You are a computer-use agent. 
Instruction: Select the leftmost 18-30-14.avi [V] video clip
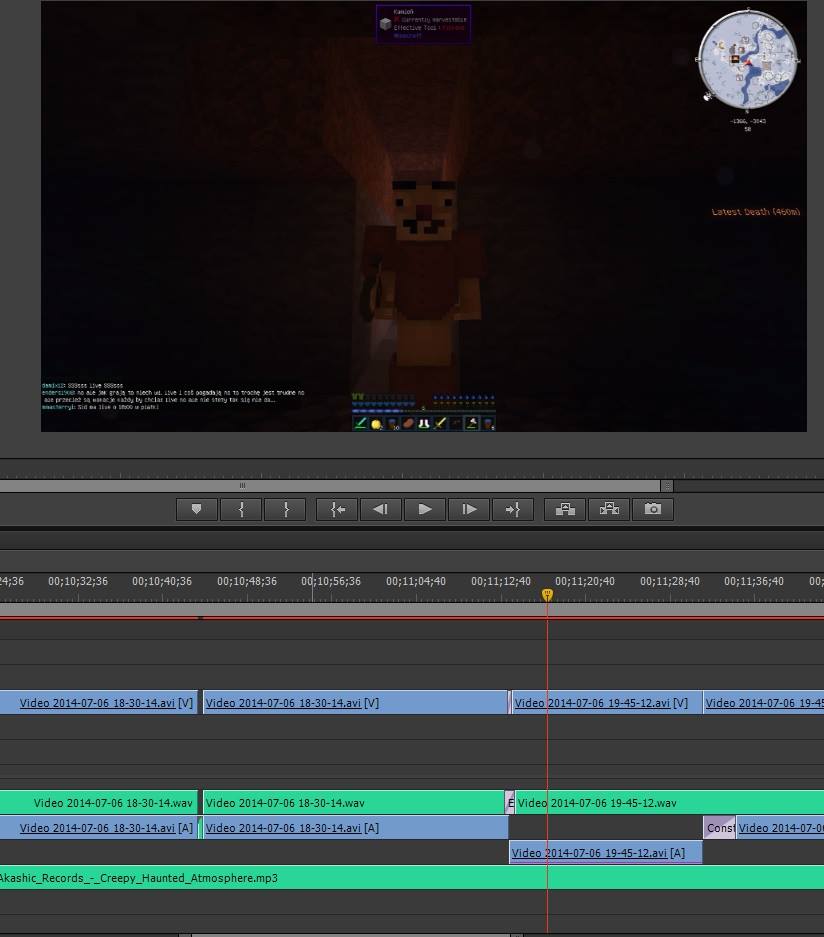click(99, 703)
